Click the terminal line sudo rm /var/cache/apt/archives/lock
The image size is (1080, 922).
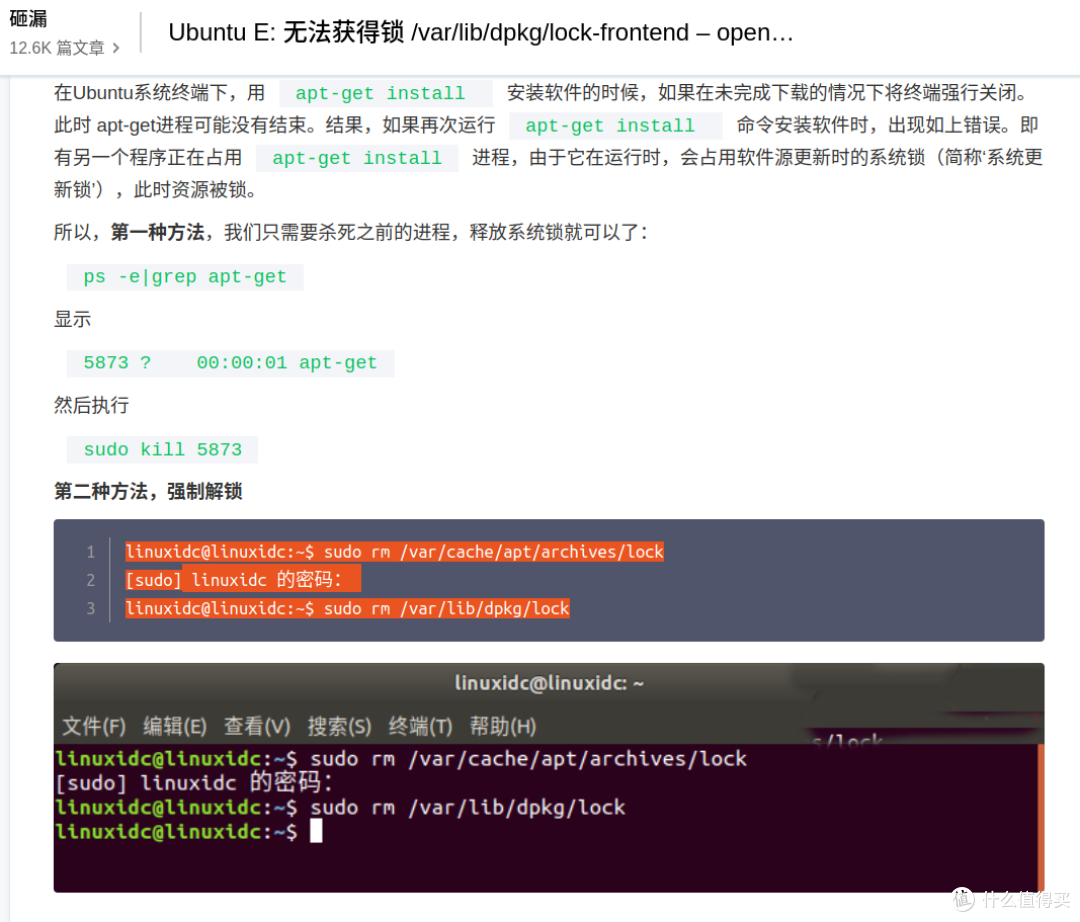click(x=401, y=759)
